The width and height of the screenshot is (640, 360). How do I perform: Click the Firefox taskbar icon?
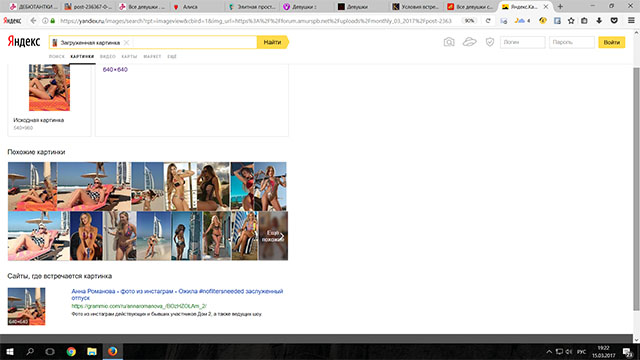pos(113,351)
